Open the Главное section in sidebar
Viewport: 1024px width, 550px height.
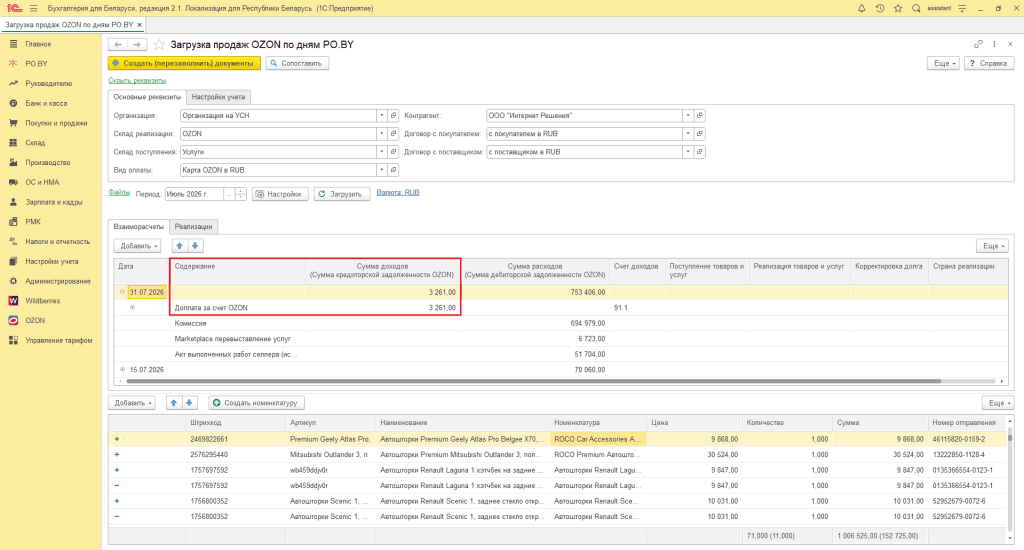[38, 44]
